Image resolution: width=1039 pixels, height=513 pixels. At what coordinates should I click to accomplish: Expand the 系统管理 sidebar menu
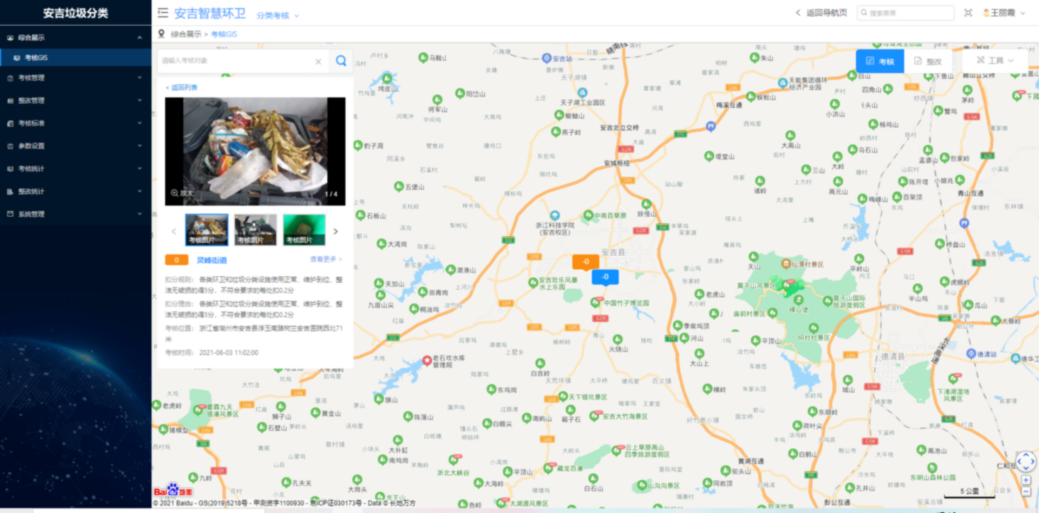pyautogui.click(x=75, y=214)
